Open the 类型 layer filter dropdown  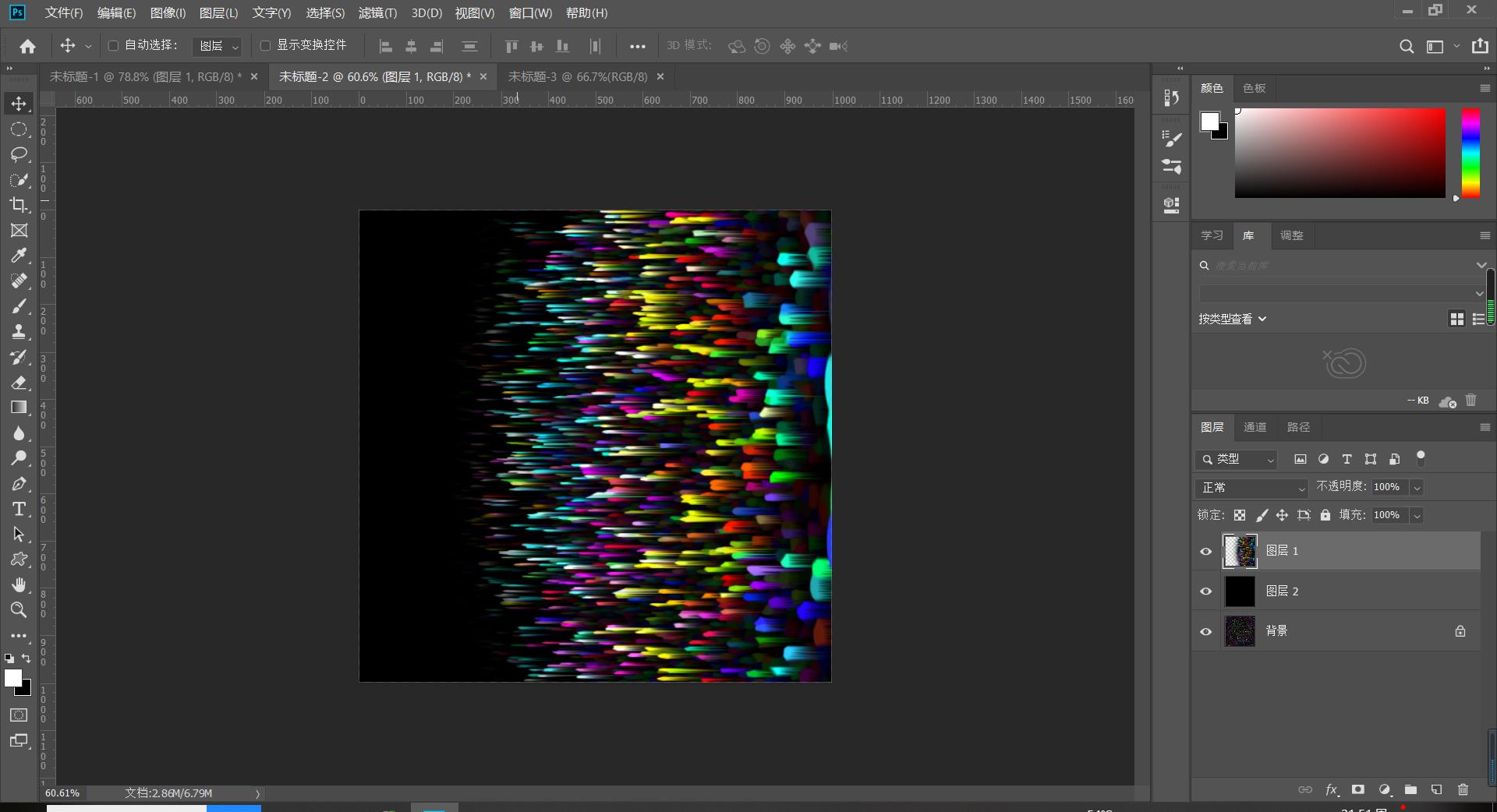click(x=1237, y=460)
